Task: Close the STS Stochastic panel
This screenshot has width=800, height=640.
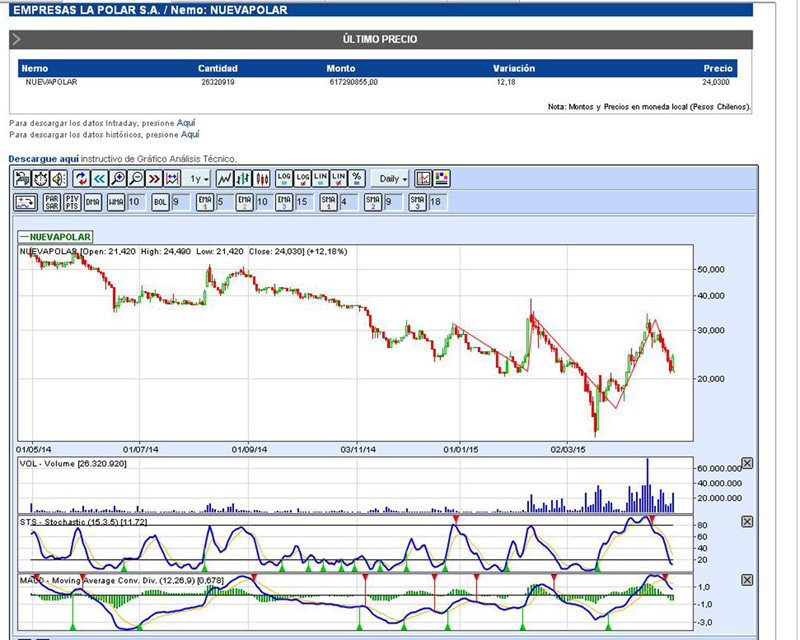Action: [747, 522]
